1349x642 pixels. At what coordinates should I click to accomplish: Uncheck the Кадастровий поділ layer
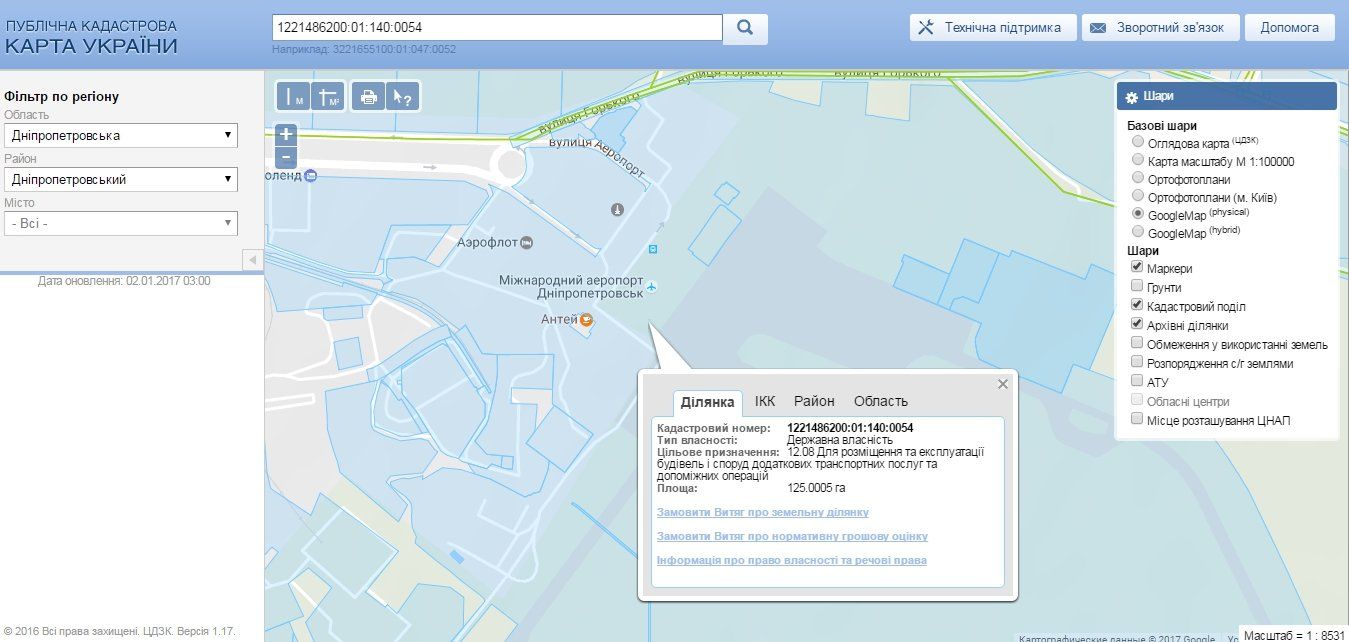pos(1137,306)
